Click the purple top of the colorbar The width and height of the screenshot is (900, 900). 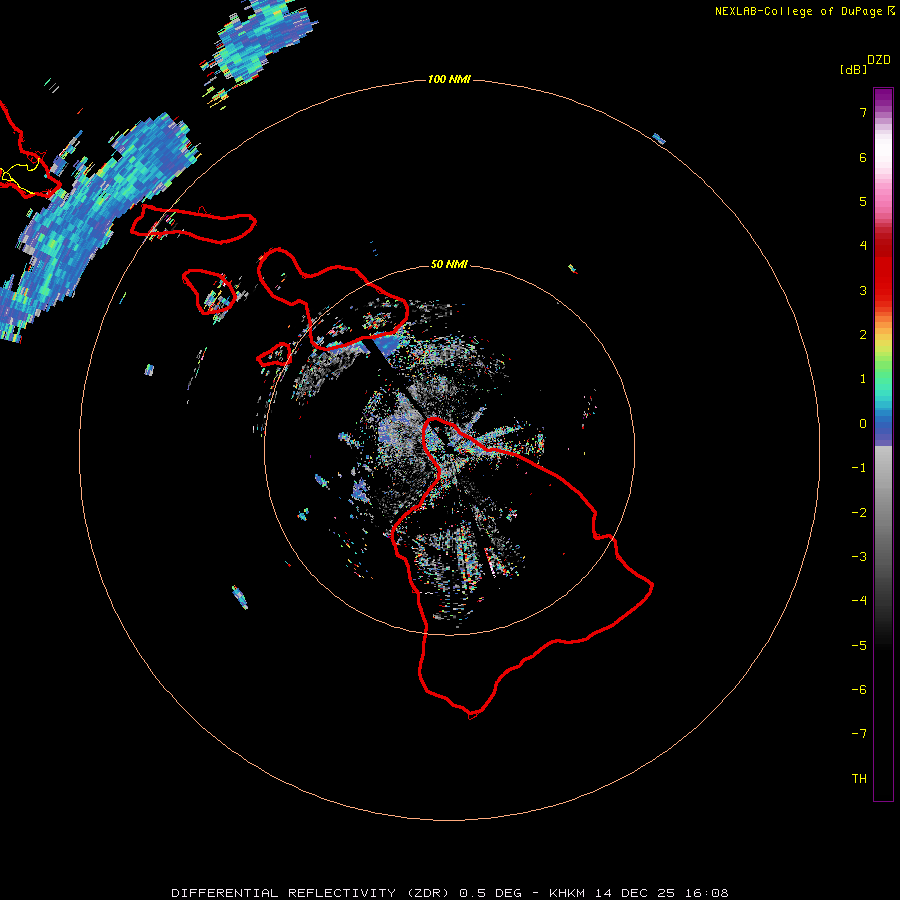point(883,98)
